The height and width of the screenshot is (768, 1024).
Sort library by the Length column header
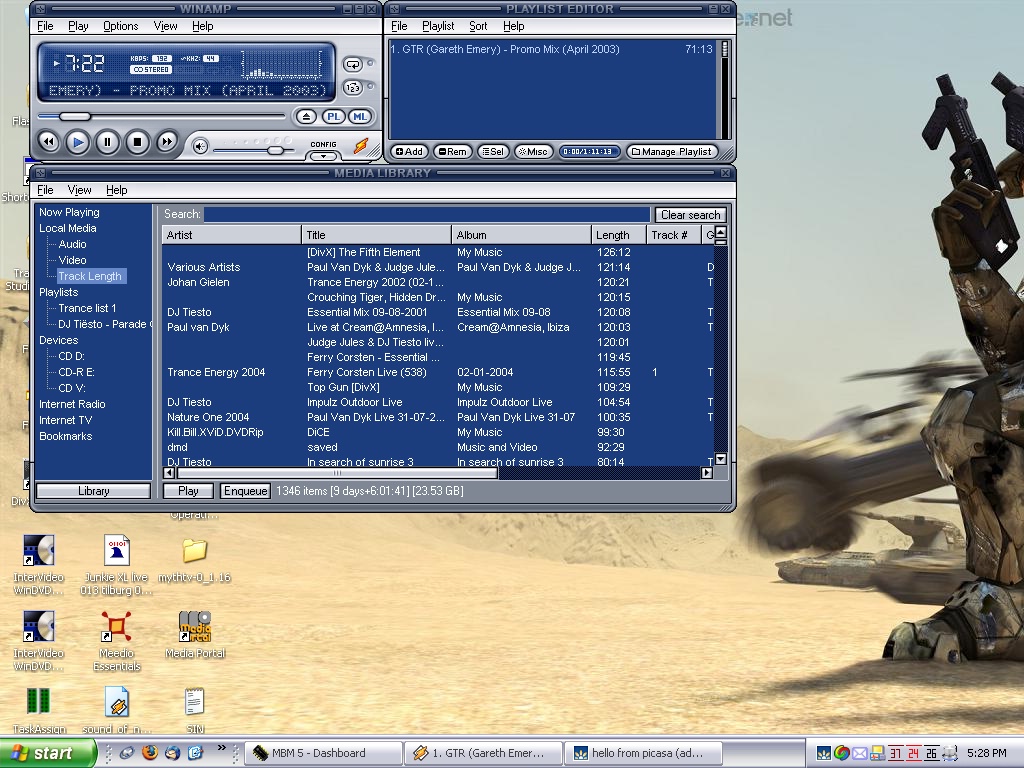[618, 235]
